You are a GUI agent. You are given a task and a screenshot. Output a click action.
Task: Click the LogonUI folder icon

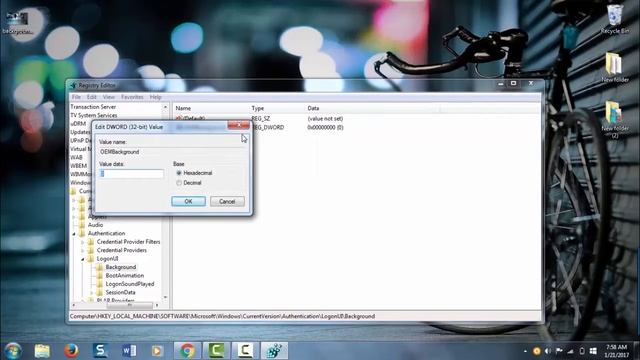click(x=91, y=259)
